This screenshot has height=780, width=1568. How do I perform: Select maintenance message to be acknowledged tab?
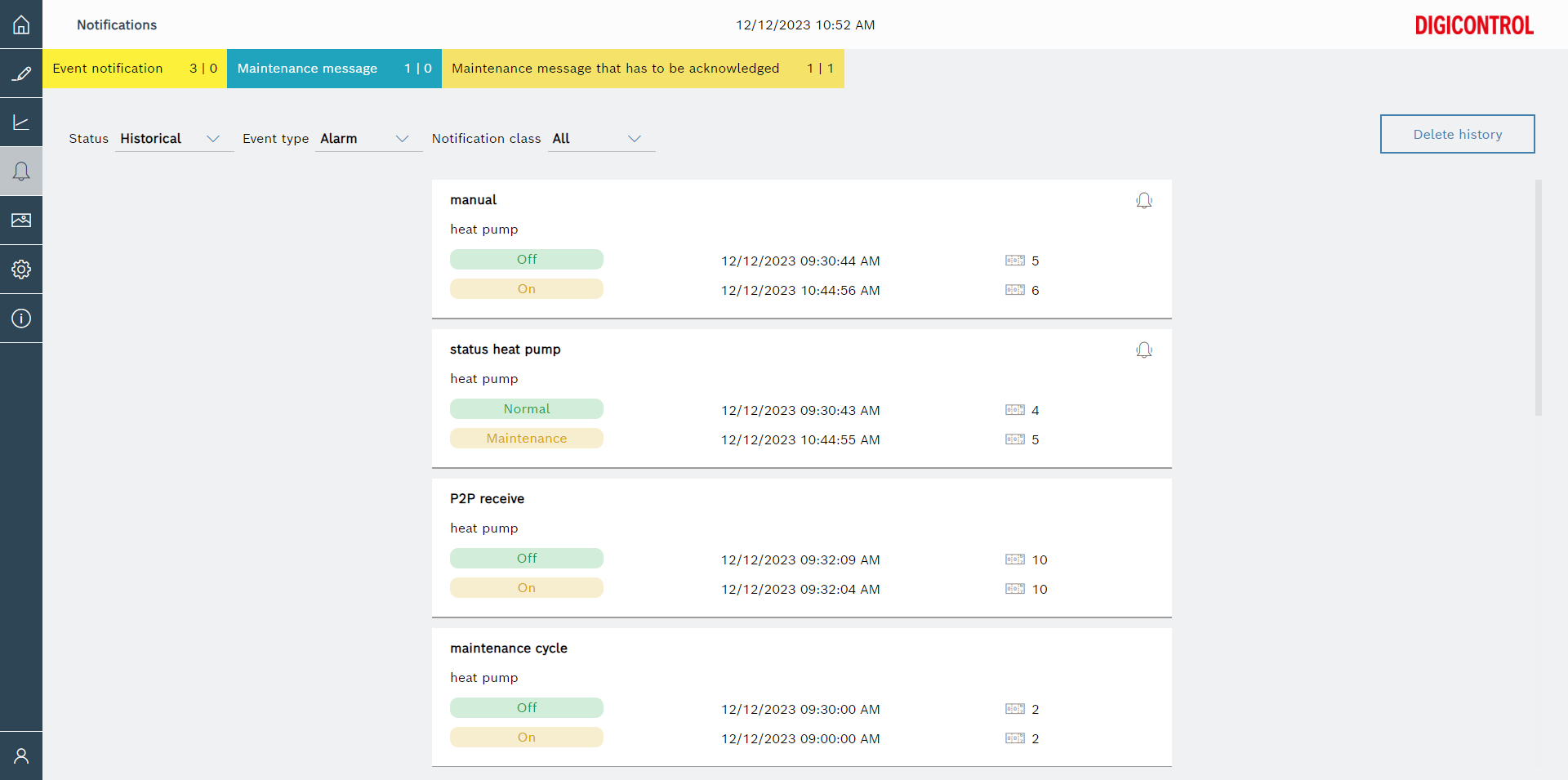pyautogui.click(x=643, y=69)
